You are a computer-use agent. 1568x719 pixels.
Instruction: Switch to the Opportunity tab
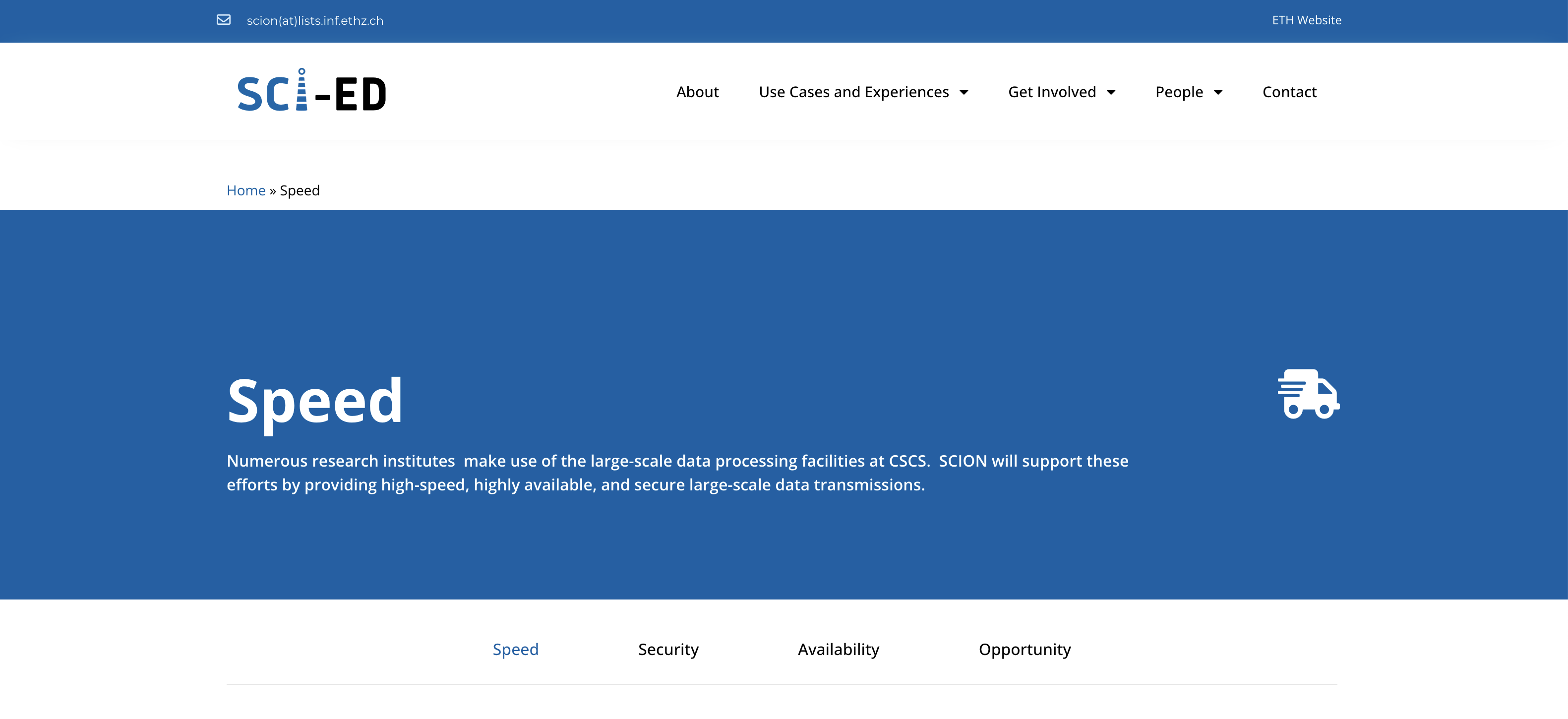(1025, 649)
